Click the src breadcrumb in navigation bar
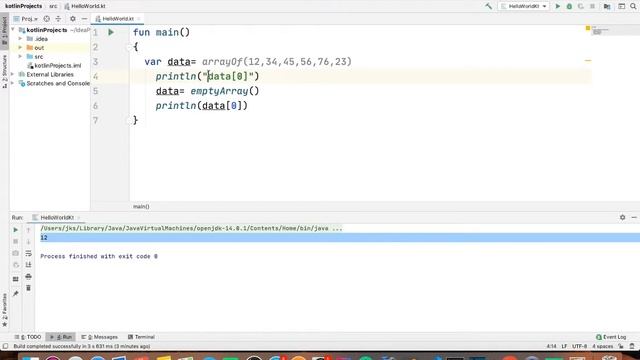 point(53,6)
